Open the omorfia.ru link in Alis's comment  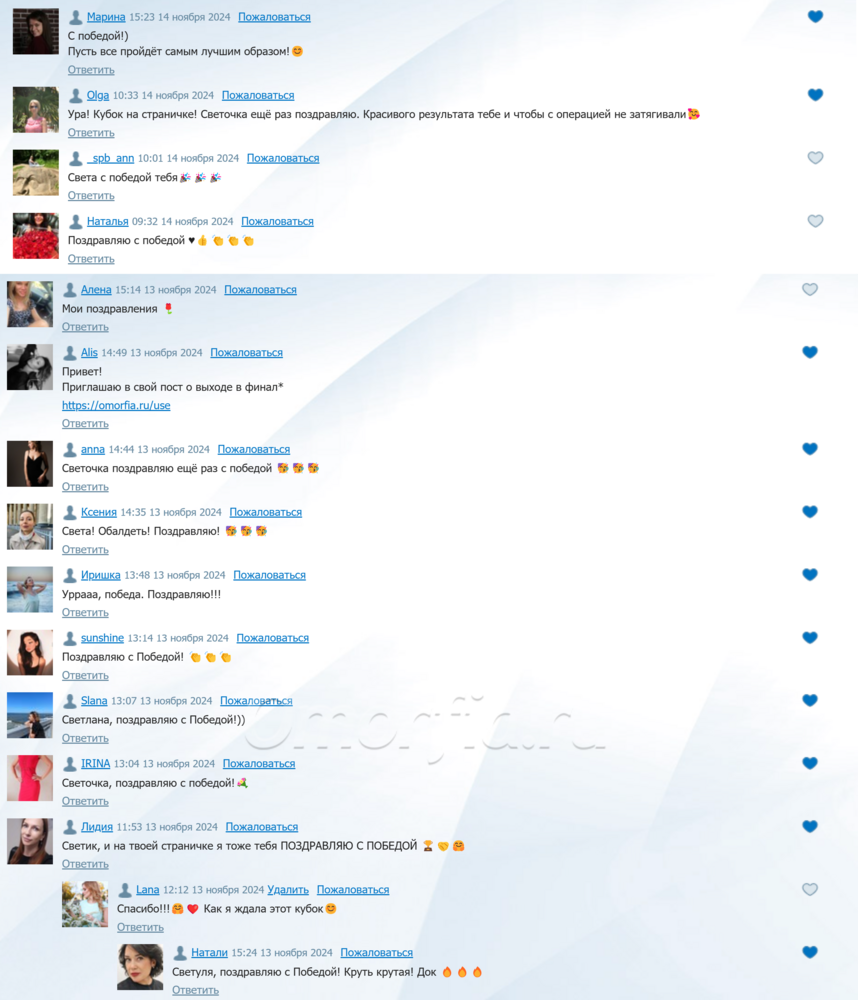tap(116, 406)
